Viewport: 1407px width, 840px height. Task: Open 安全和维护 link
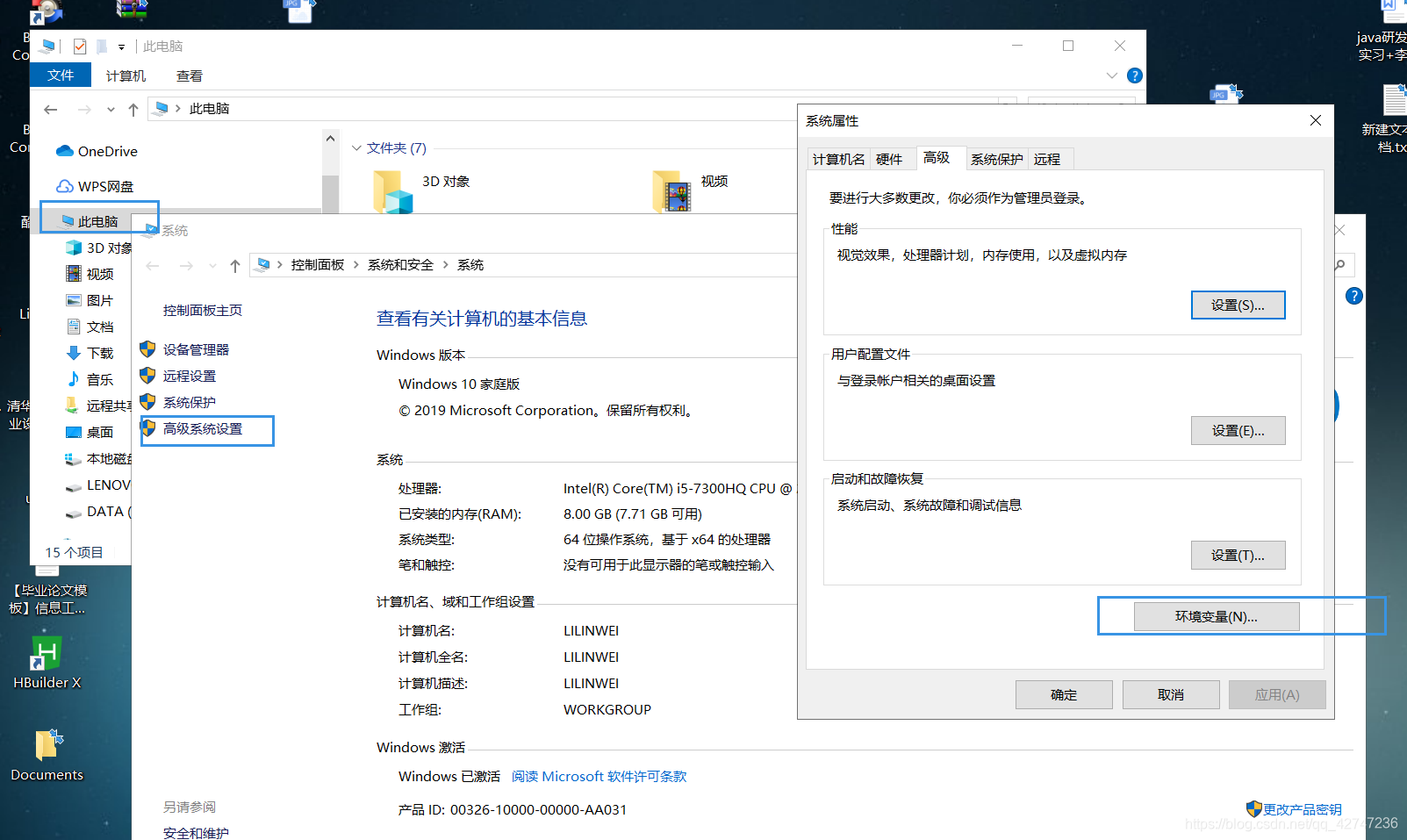point(196,833)
